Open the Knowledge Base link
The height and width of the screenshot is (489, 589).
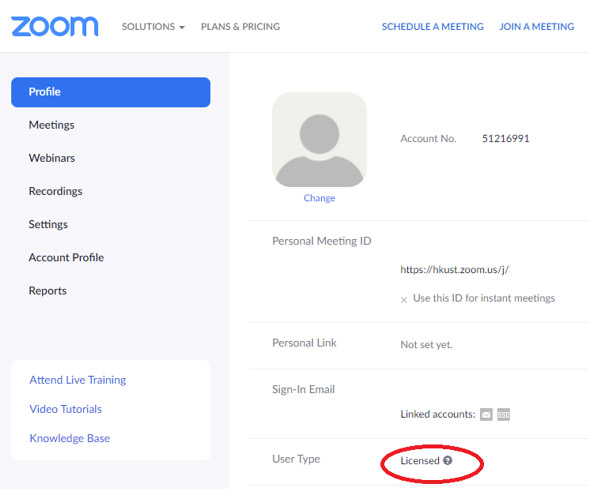point(70,438)
